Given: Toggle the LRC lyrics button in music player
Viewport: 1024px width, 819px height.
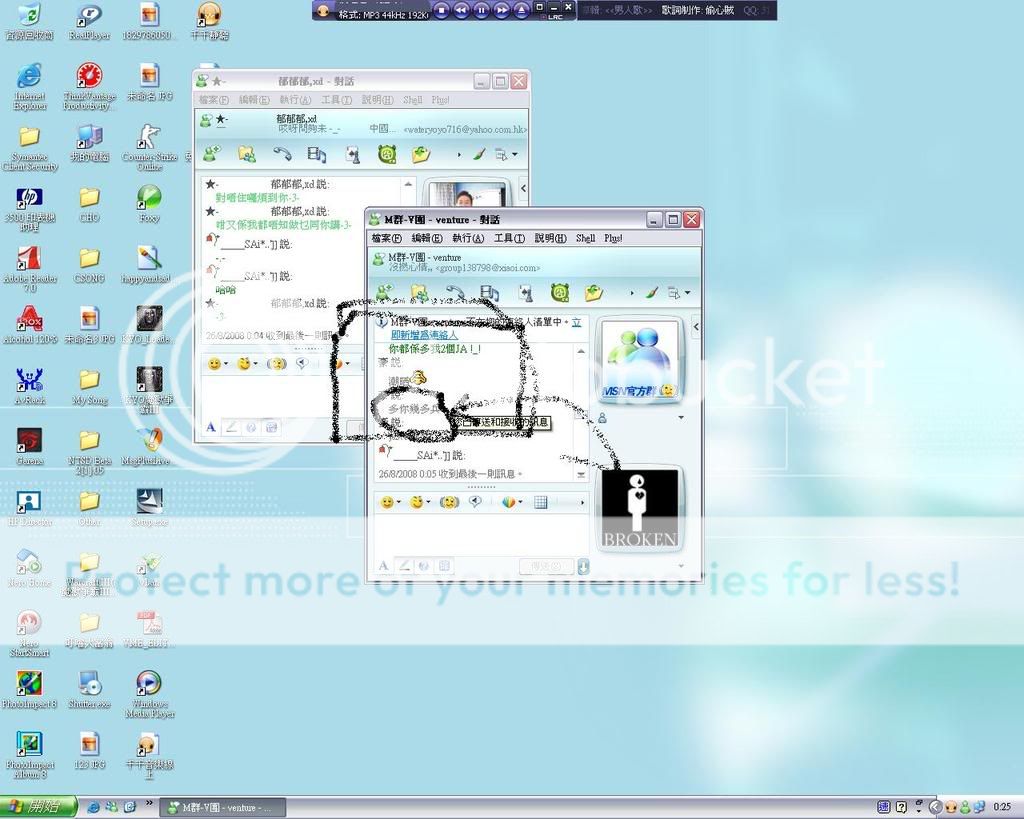Looking at the screenshot, I should [556, 16].
